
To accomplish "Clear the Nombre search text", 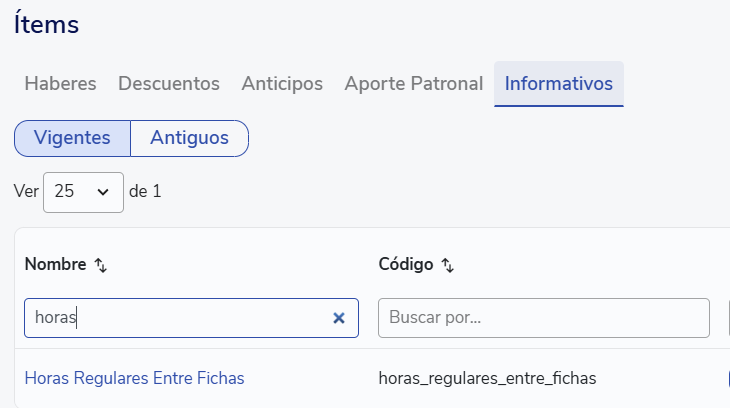I will click(x=339, y=318).
